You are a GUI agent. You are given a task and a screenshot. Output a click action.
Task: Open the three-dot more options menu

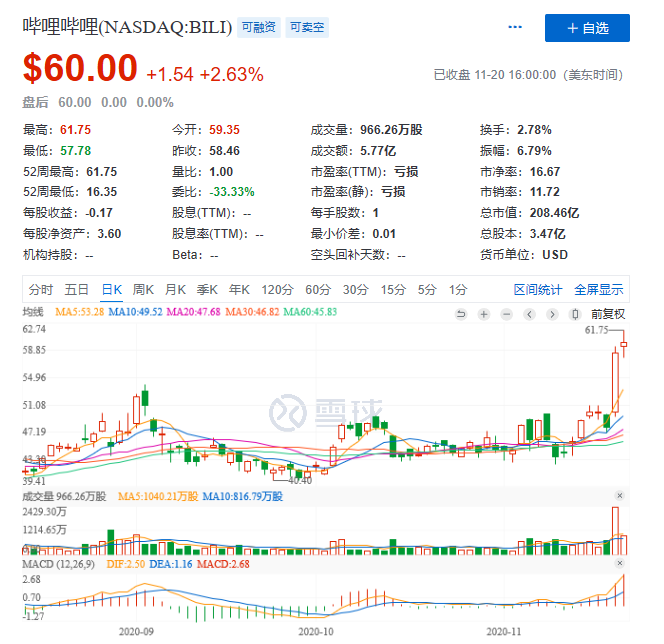pos(515,28)
